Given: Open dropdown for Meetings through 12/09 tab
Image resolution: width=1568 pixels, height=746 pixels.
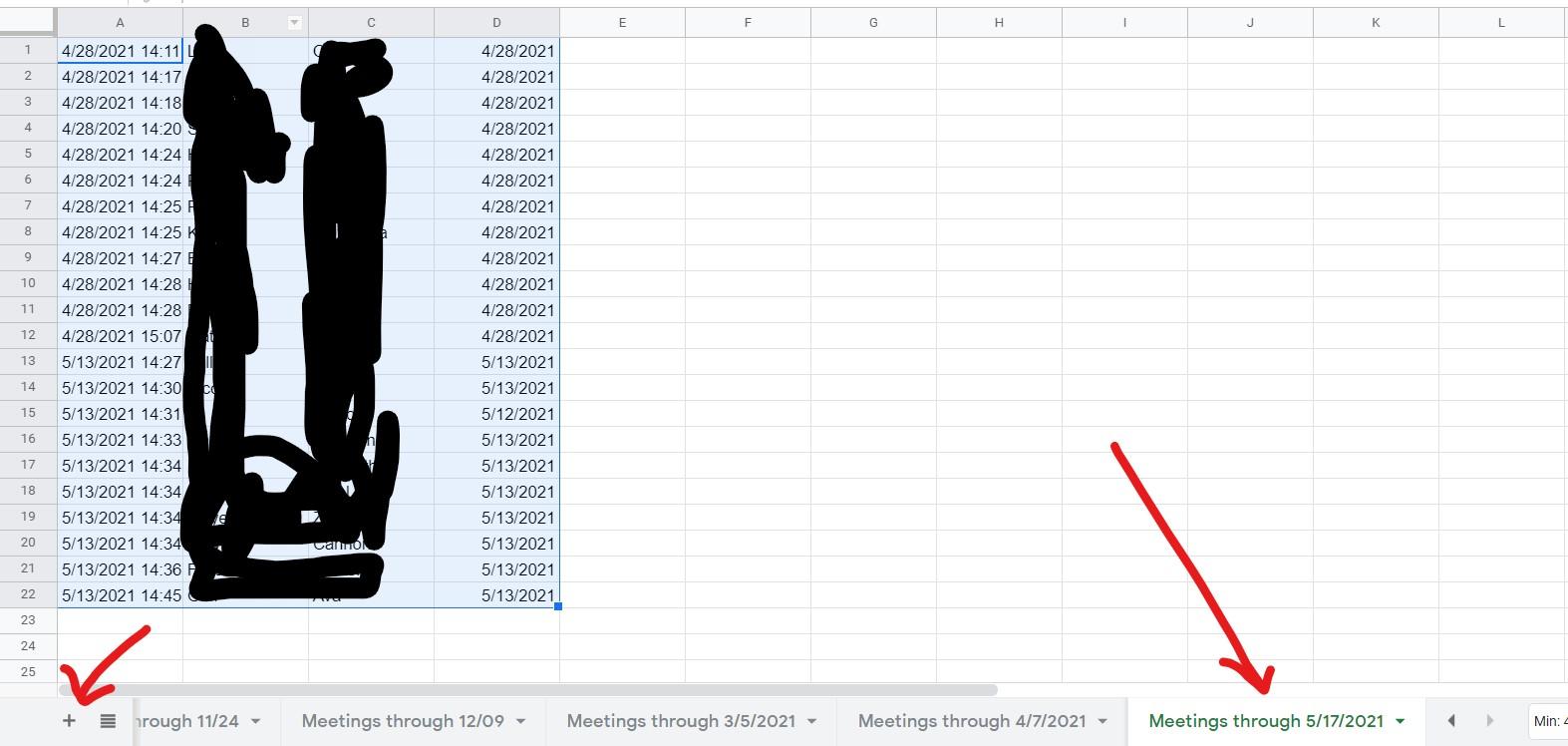Looking at the screenshot, I should pos(520,721).
